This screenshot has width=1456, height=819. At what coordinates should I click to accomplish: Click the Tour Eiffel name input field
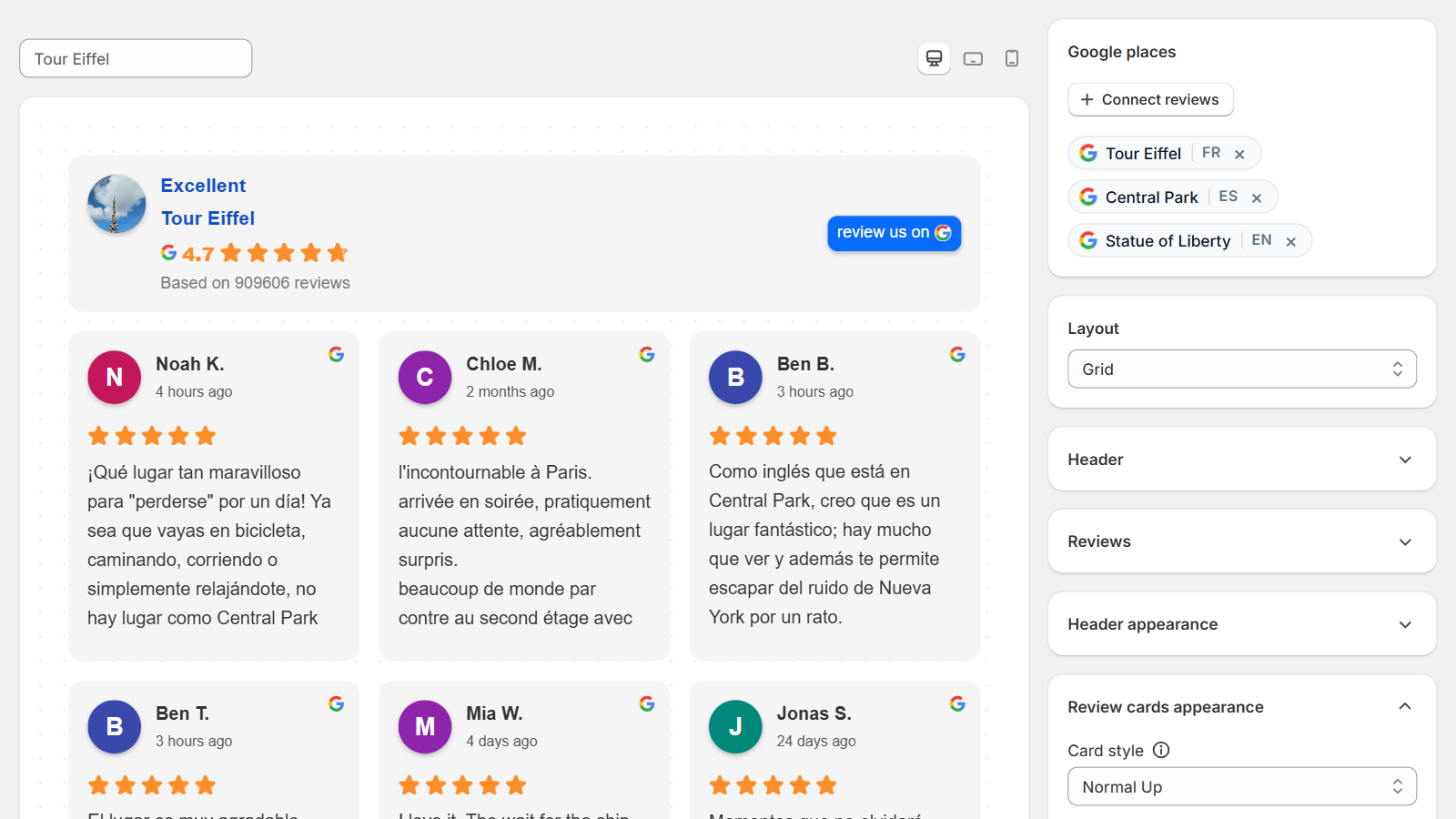136,58
